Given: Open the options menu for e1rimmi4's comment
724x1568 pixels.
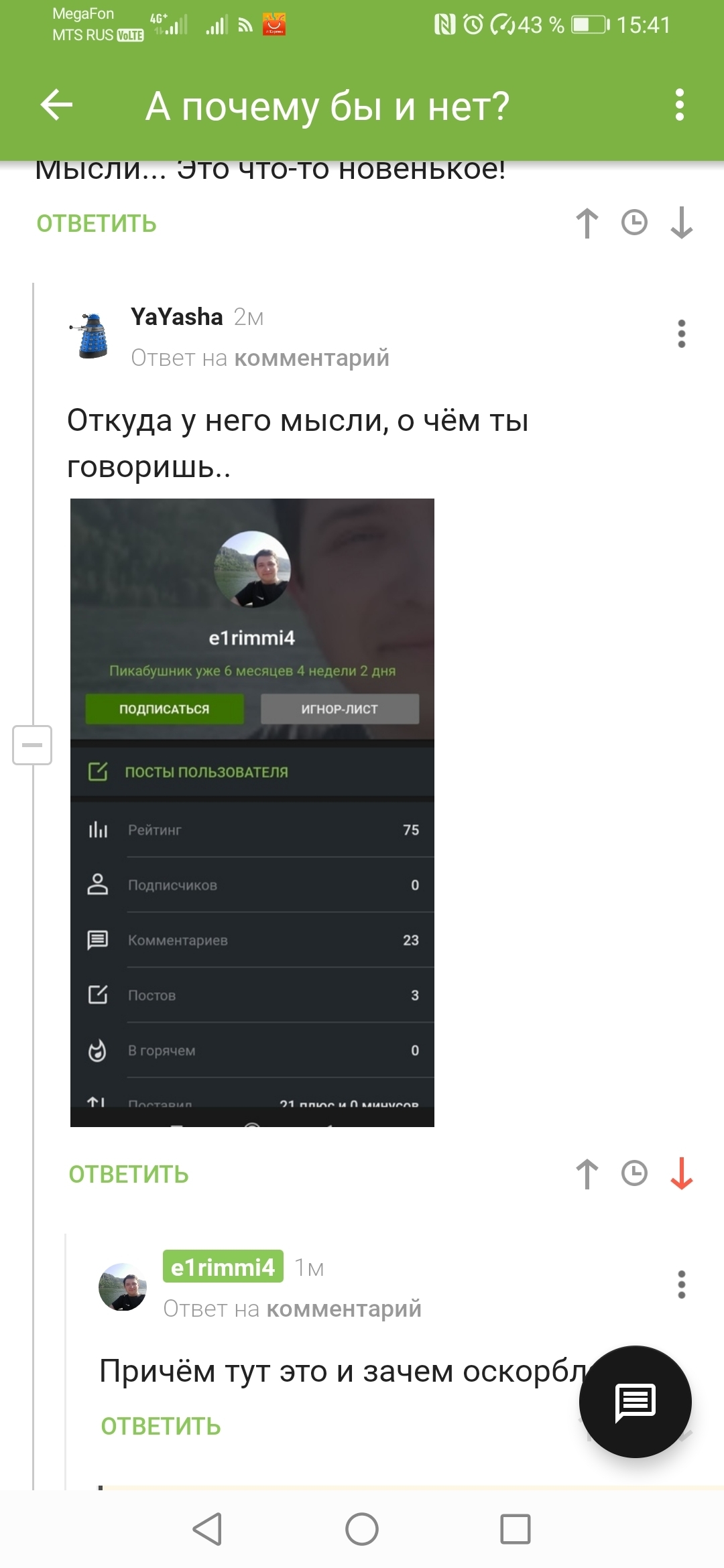Looking at the screenshot, I should click(x=682, y=1285).
